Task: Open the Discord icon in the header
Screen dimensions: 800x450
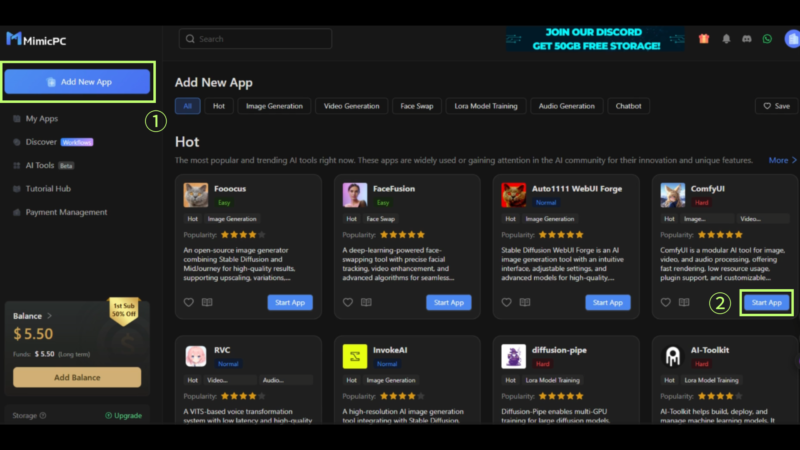Action: [x=746, y=39]
